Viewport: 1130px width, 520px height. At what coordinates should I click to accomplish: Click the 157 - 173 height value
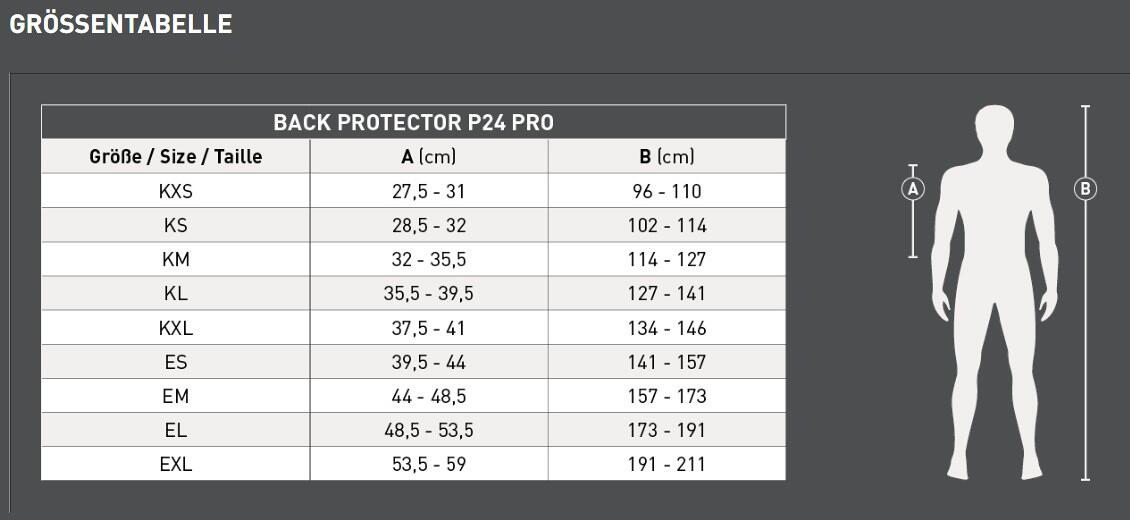[667, 396]
